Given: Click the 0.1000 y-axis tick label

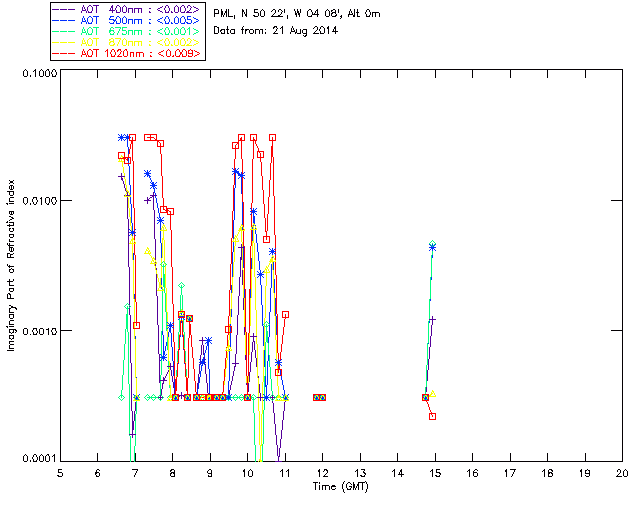Looking at the screenshot, I should point(38,75).
